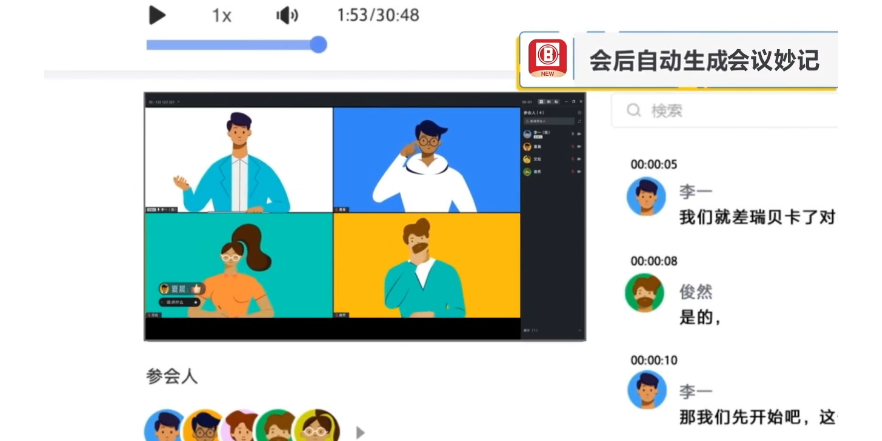Click 李一's avatar at 00:00:05

click(x=646, y=197)
